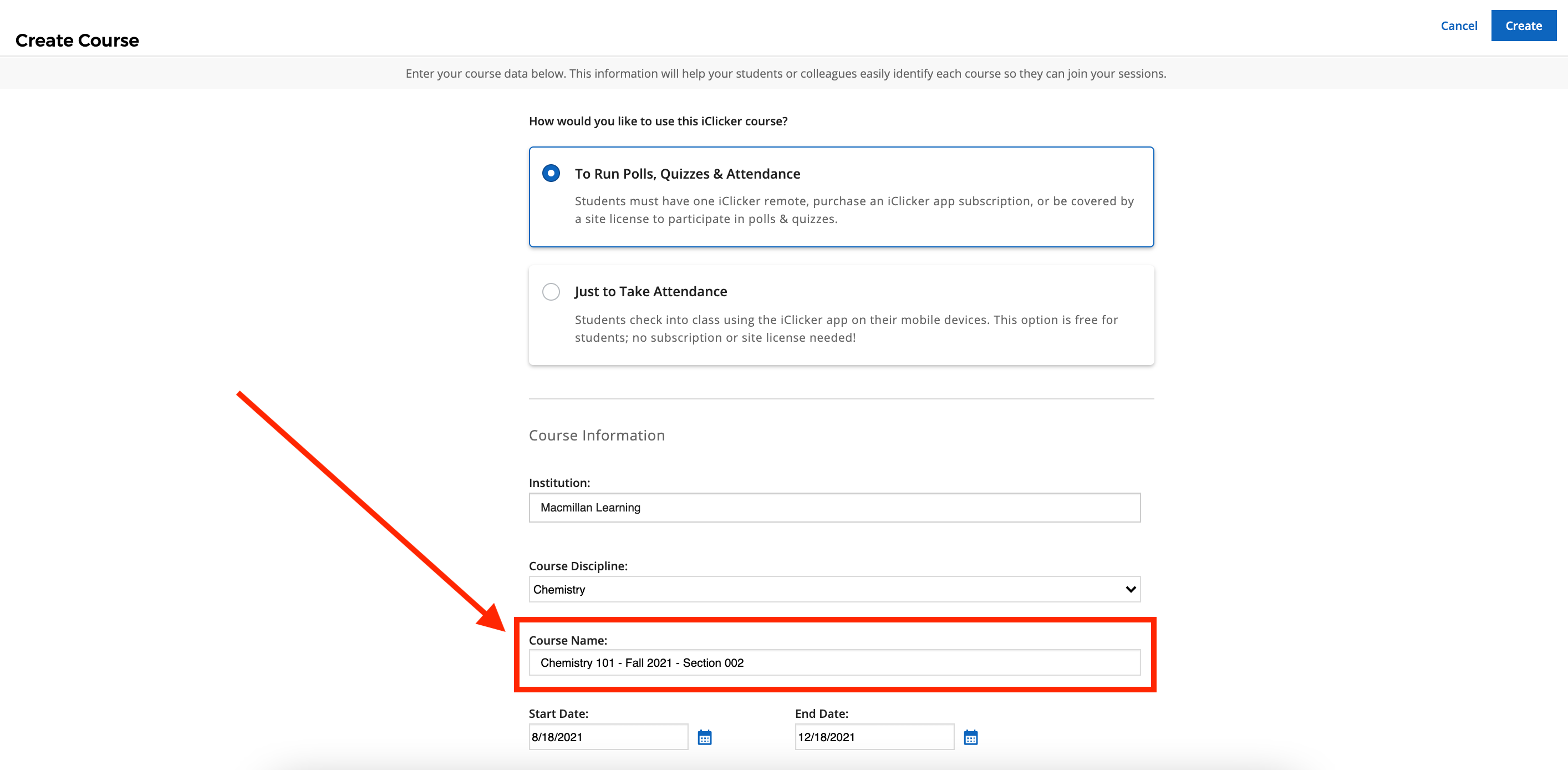The image size is (1568, 770).
Task: Select the Just to Take Attendance option
Action: (x=550, y=291)
